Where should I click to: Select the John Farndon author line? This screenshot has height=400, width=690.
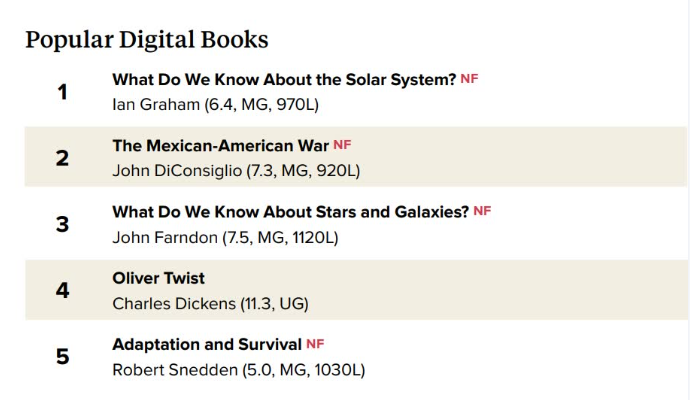click(x=225, y=237)
